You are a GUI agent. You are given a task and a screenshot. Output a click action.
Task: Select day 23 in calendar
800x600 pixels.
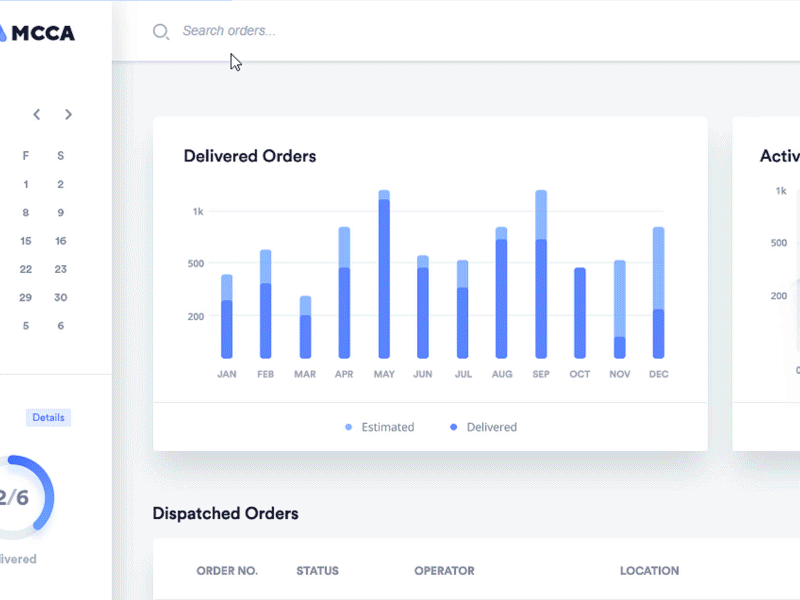60,269
